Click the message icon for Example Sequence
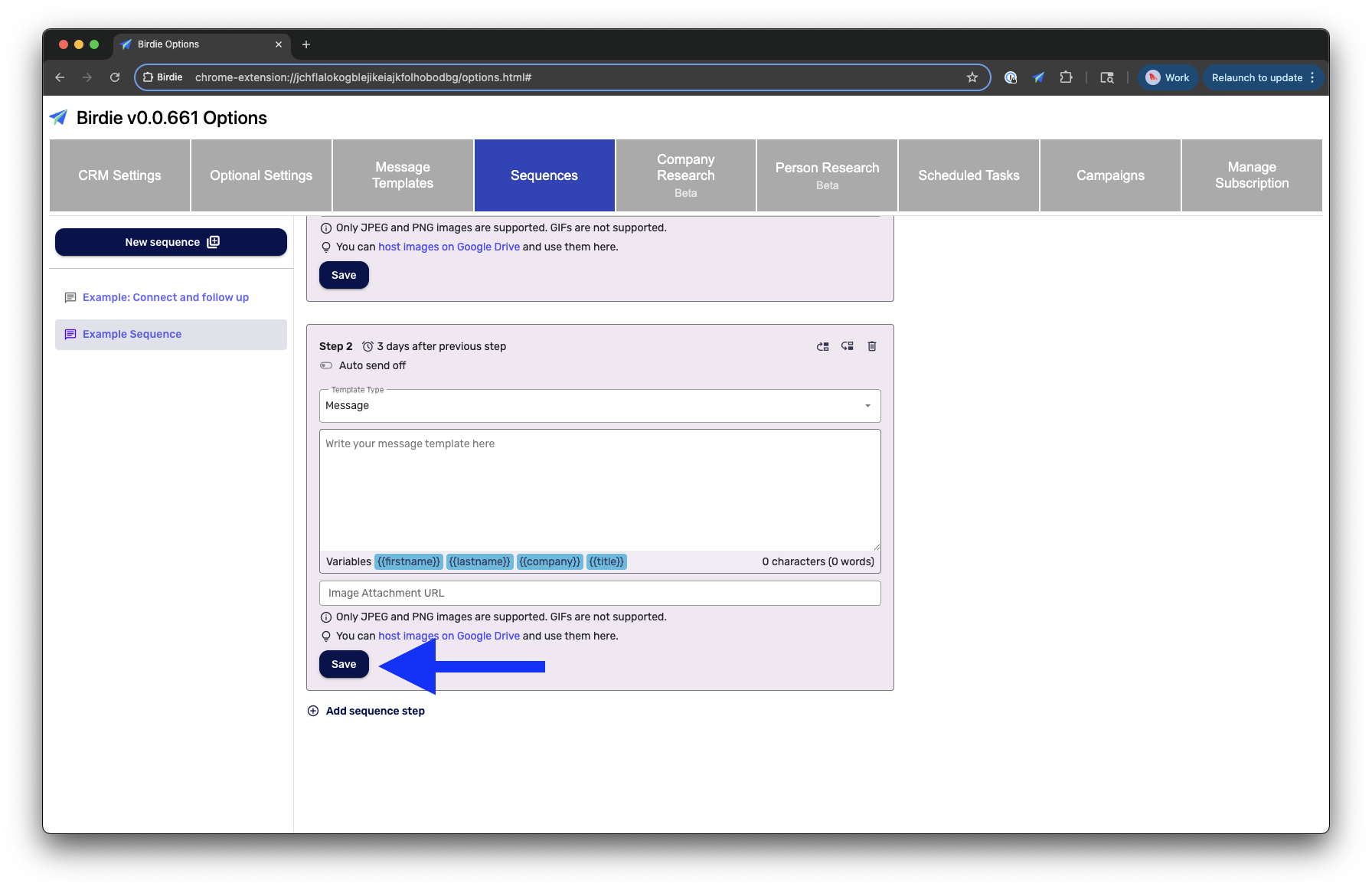 pos(70,334)
